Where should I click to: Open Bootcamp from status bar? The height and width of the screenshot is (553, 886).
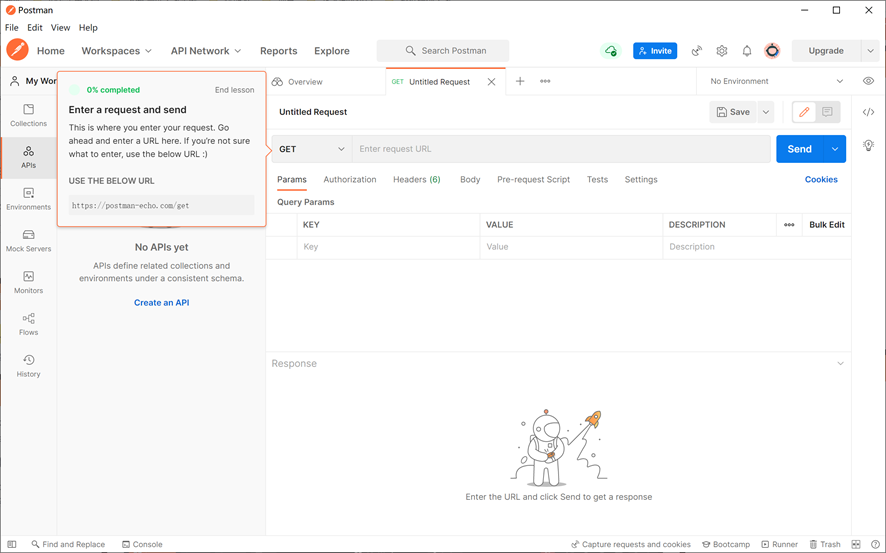[726, 545]
